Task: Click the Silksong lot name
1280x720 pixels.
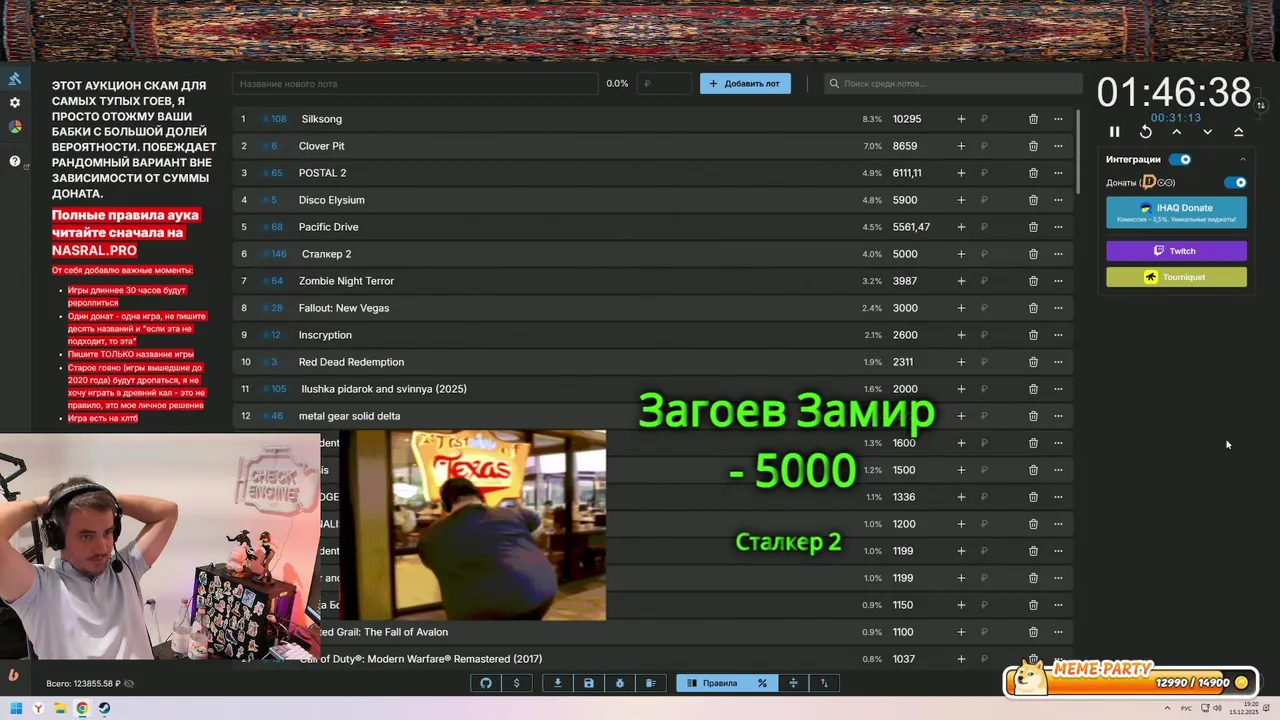Action: coord(321,119)
